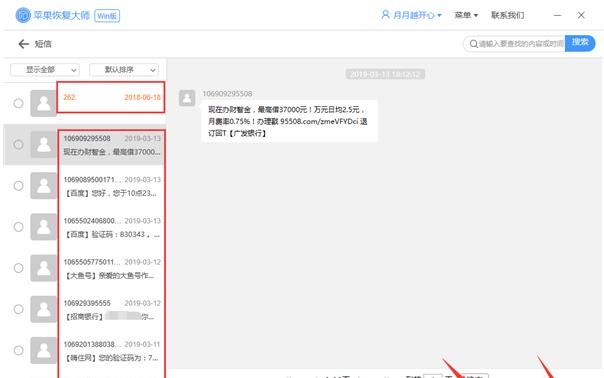Click avatar of 106929395555 招商银行 message
The image size is (604, 378).
click(44, 309)
